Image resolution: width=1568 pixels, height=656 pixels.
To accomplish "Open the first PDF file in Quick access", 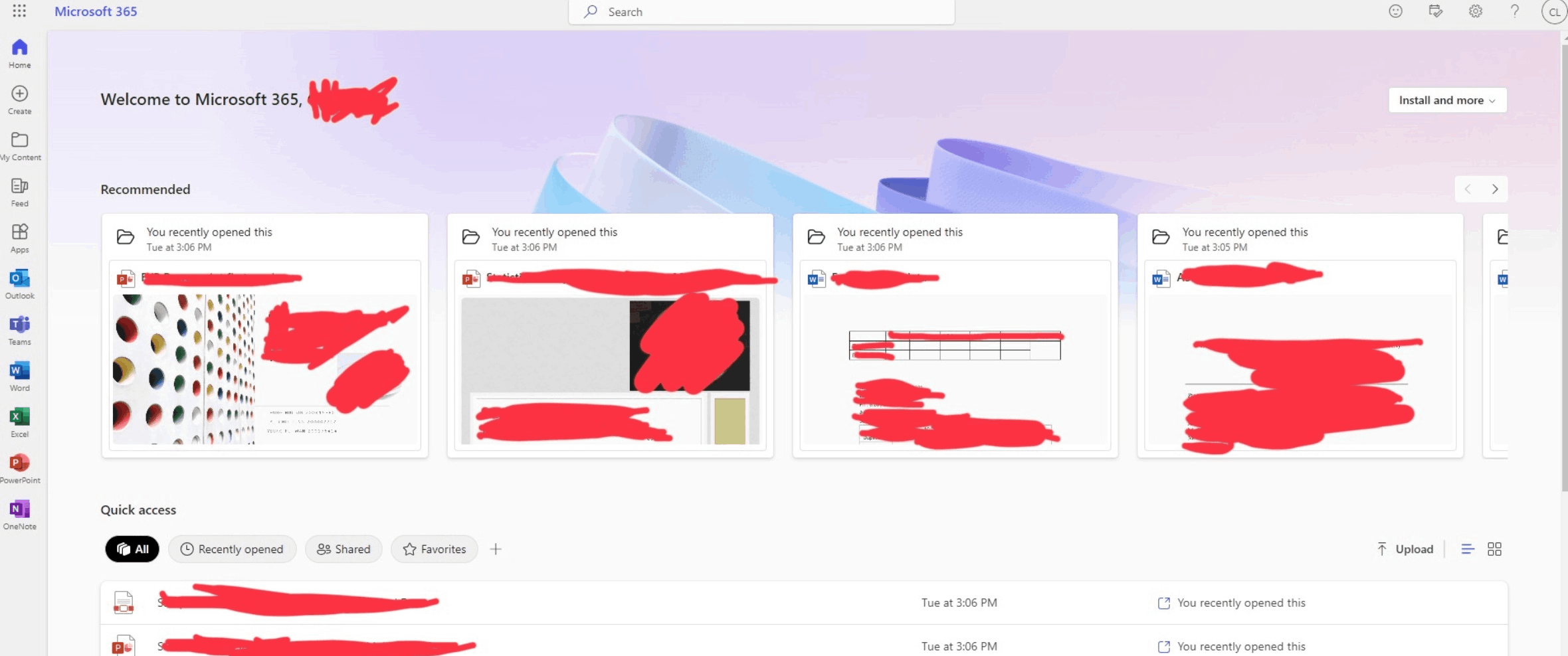I will click(804, 603).
